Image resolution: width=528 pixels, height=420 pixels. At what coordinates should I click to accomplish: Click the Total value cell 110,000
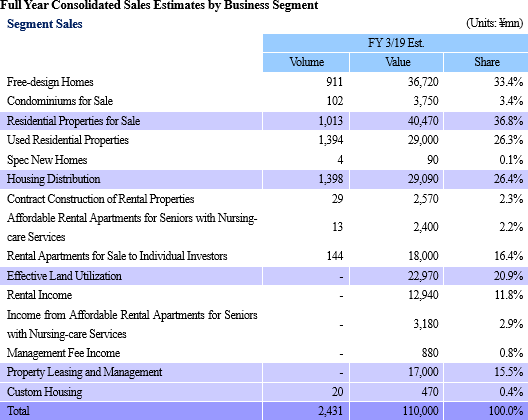click(x=420, y=411)
